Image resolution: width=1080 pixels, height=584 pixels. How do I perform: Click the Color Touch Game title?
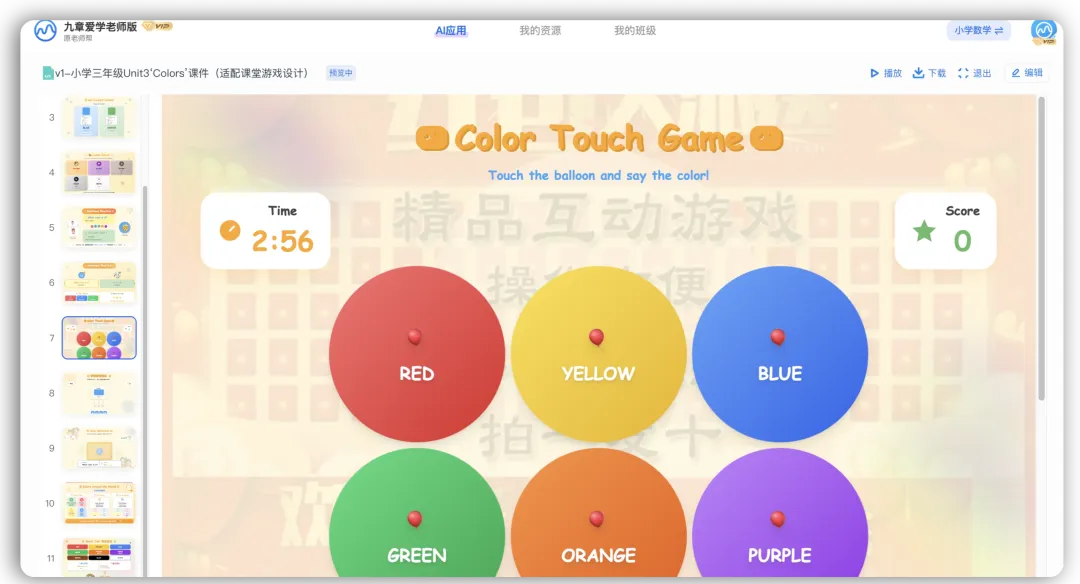coord(599,138)
